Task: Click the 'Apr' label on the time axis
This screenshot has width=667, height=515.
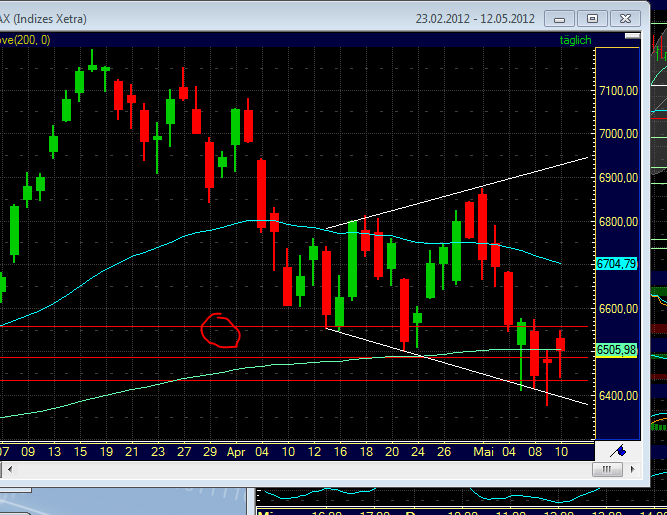Action: [x=236, y=452]
